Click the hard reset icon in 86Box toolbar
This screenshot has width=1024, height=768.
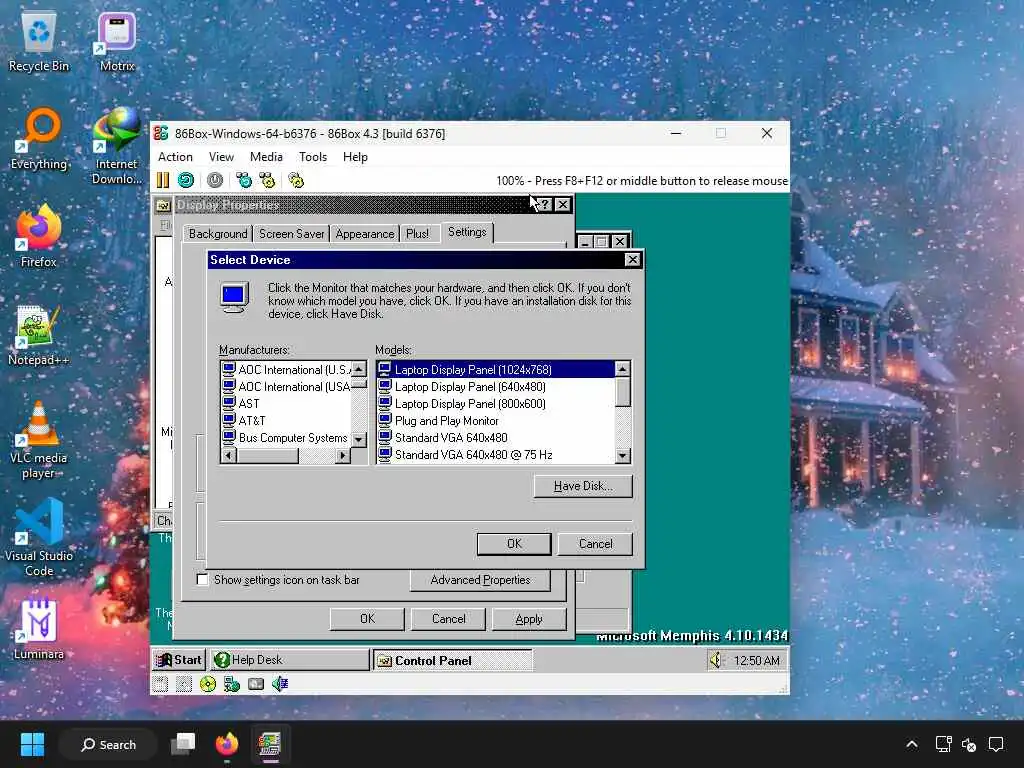tap(186, 180)
